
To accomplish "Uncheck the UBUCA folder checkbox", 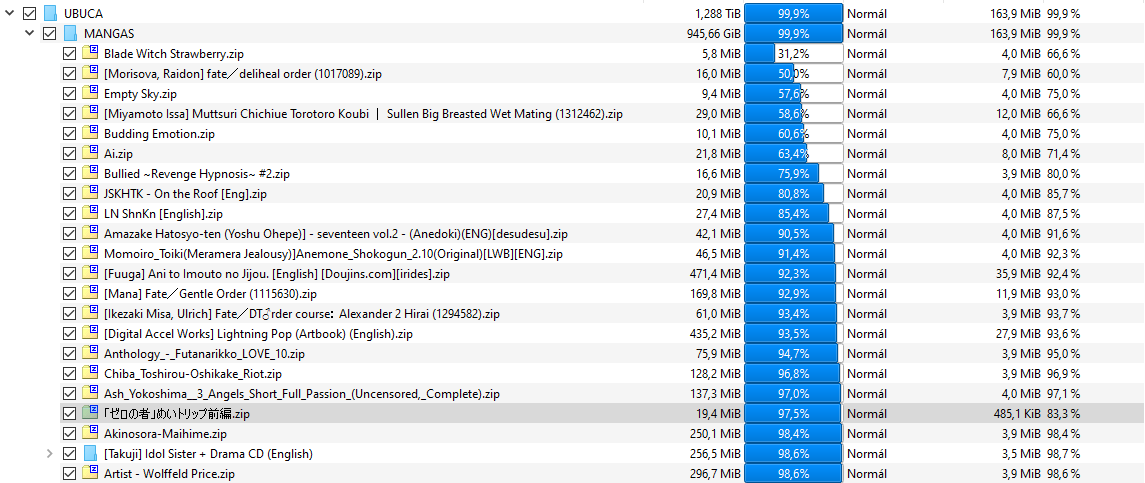I will [30, 14].
